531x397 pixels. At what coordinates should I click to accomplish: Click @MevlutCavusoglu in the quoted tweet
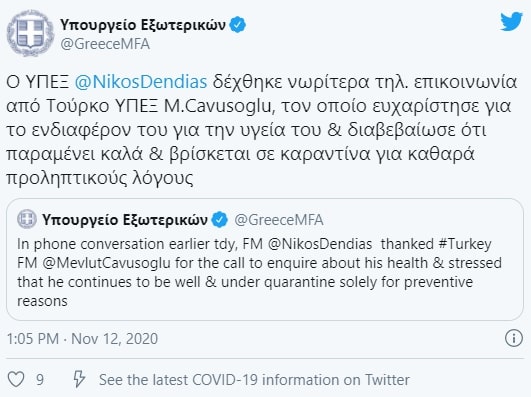tap(107, 263)
